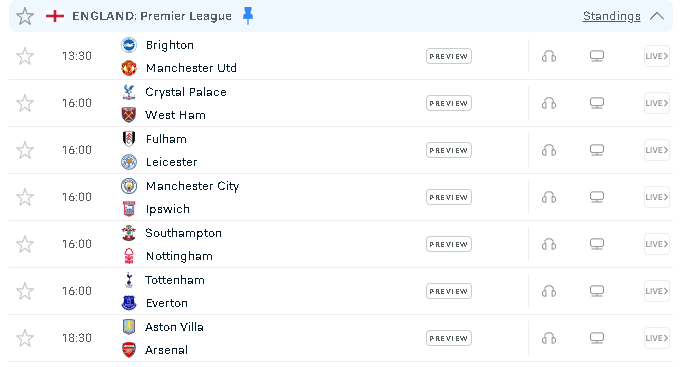Click the pin icon next to Premier League
This screenshot has width=685, height=367.
pos(248,16)
